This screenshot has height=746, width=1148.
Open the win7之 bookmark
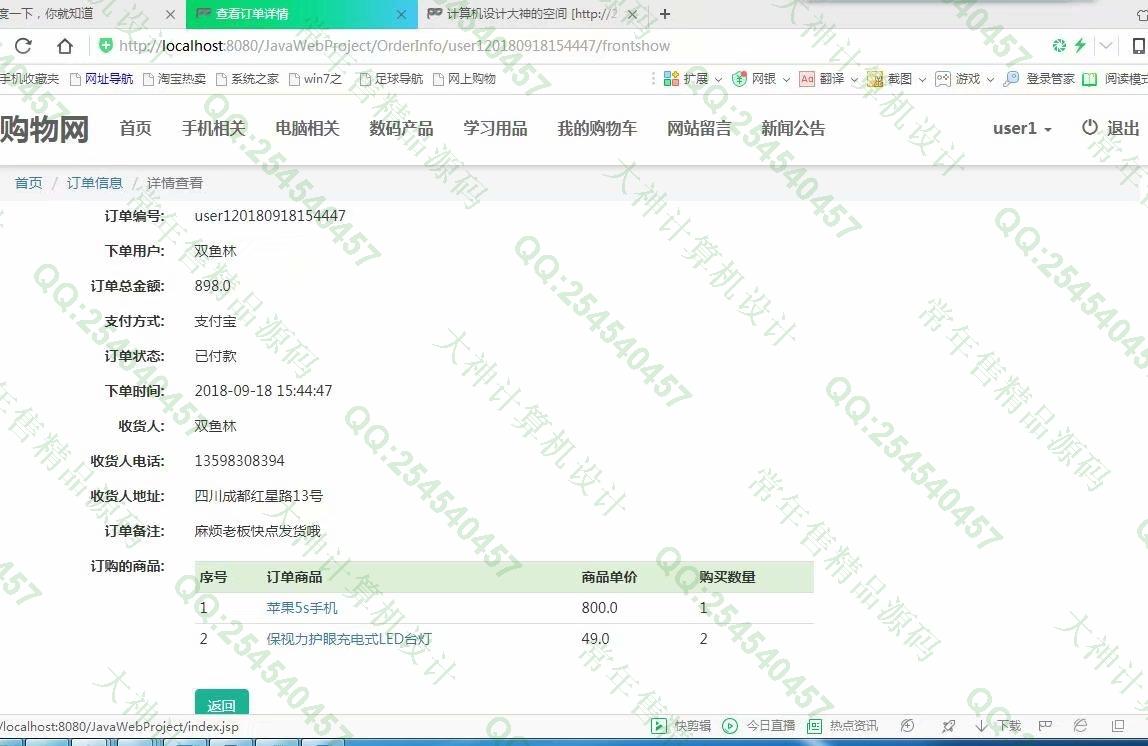[x=316, y=78]
